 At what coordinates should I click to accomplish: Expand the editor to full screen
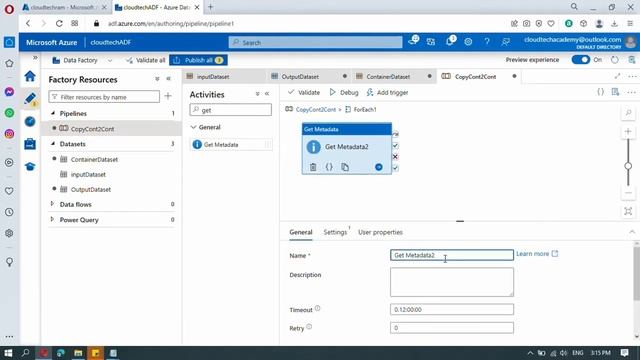pos(618,76)
